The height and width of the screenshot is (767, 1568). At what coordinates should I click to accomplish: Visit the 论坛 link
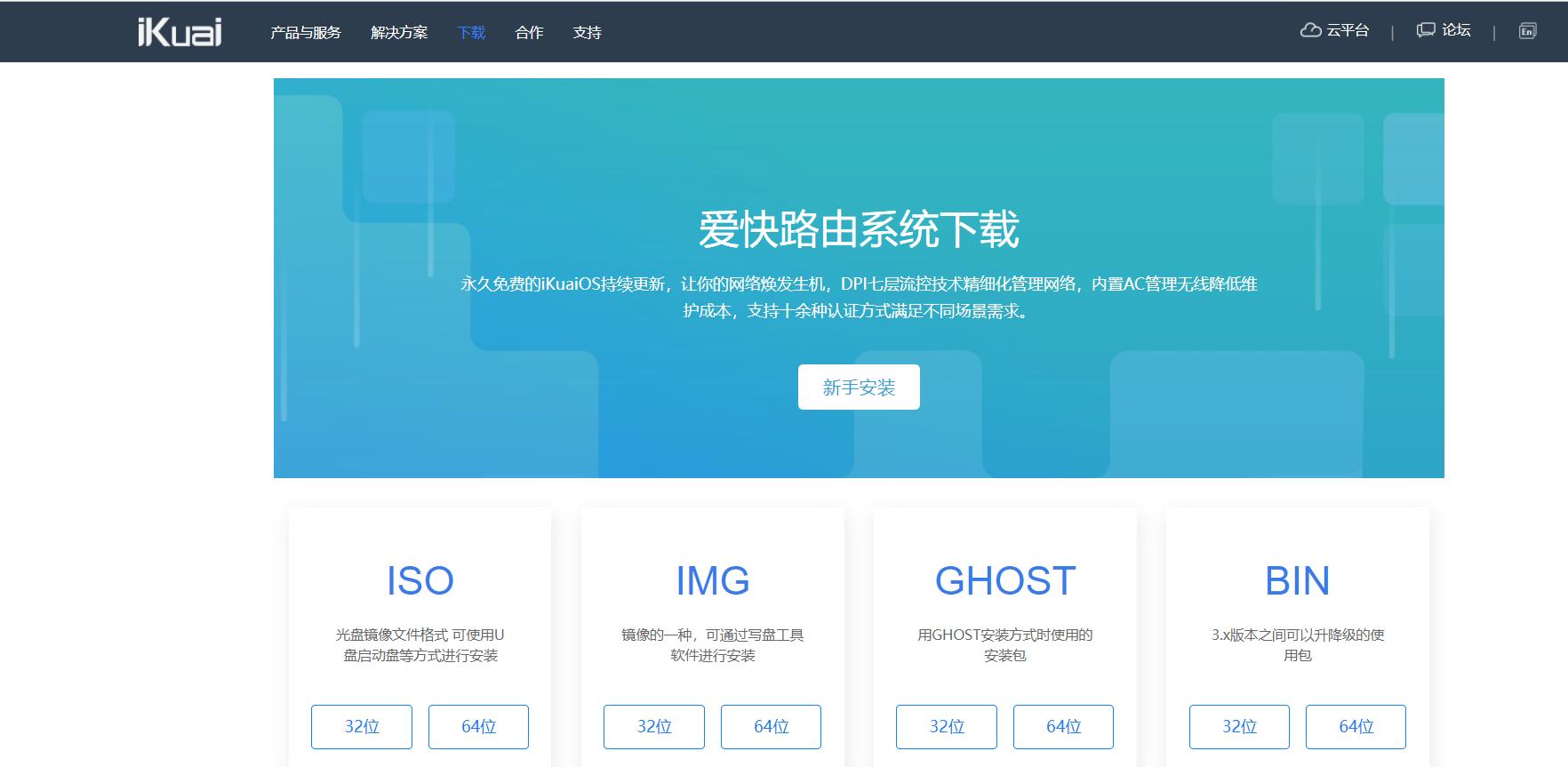(1456, 30)
